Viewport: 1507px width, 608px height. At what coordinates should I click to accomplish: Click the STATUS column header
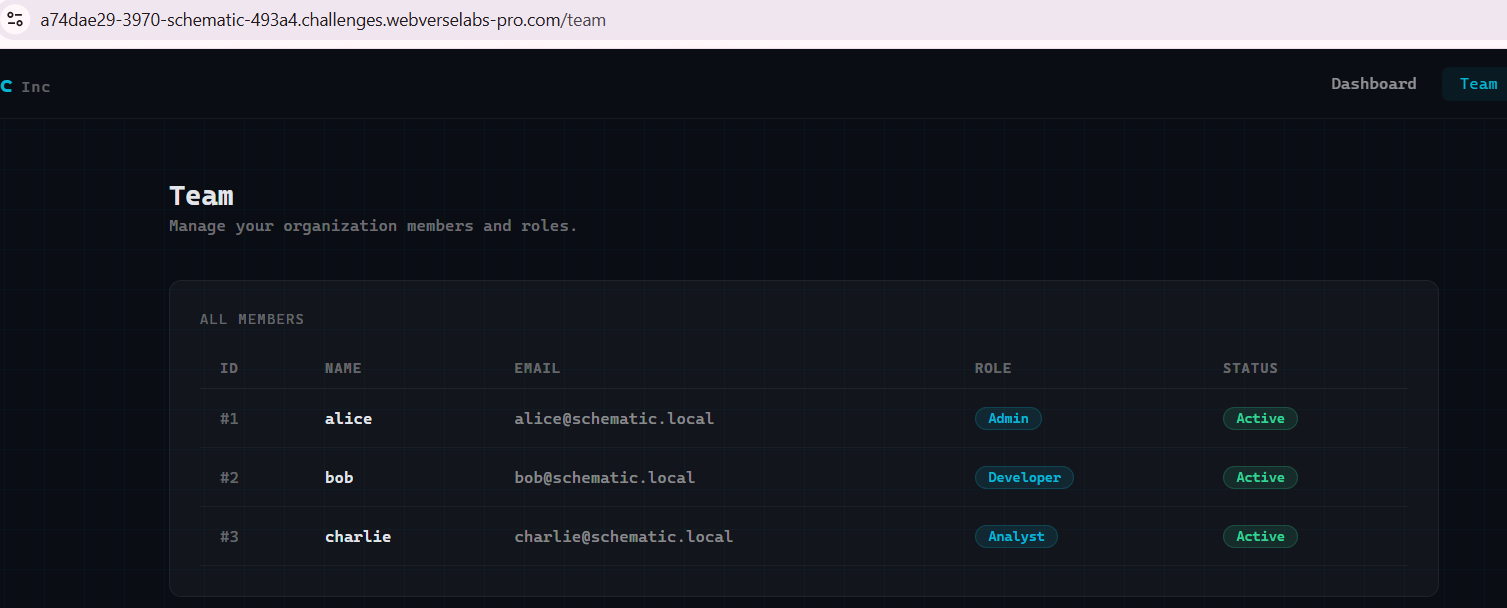(x=1249, y=368)
